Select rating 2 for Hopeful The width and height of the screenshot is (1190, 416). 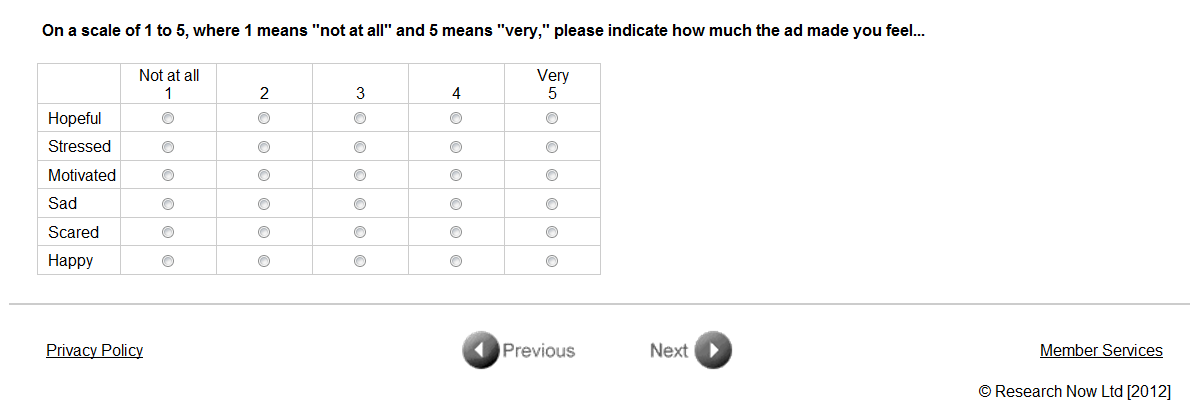pos(264,118)
